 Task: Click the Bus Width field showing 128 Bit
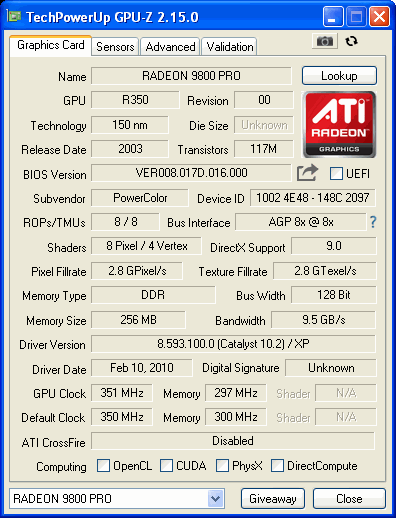(334, 295)
